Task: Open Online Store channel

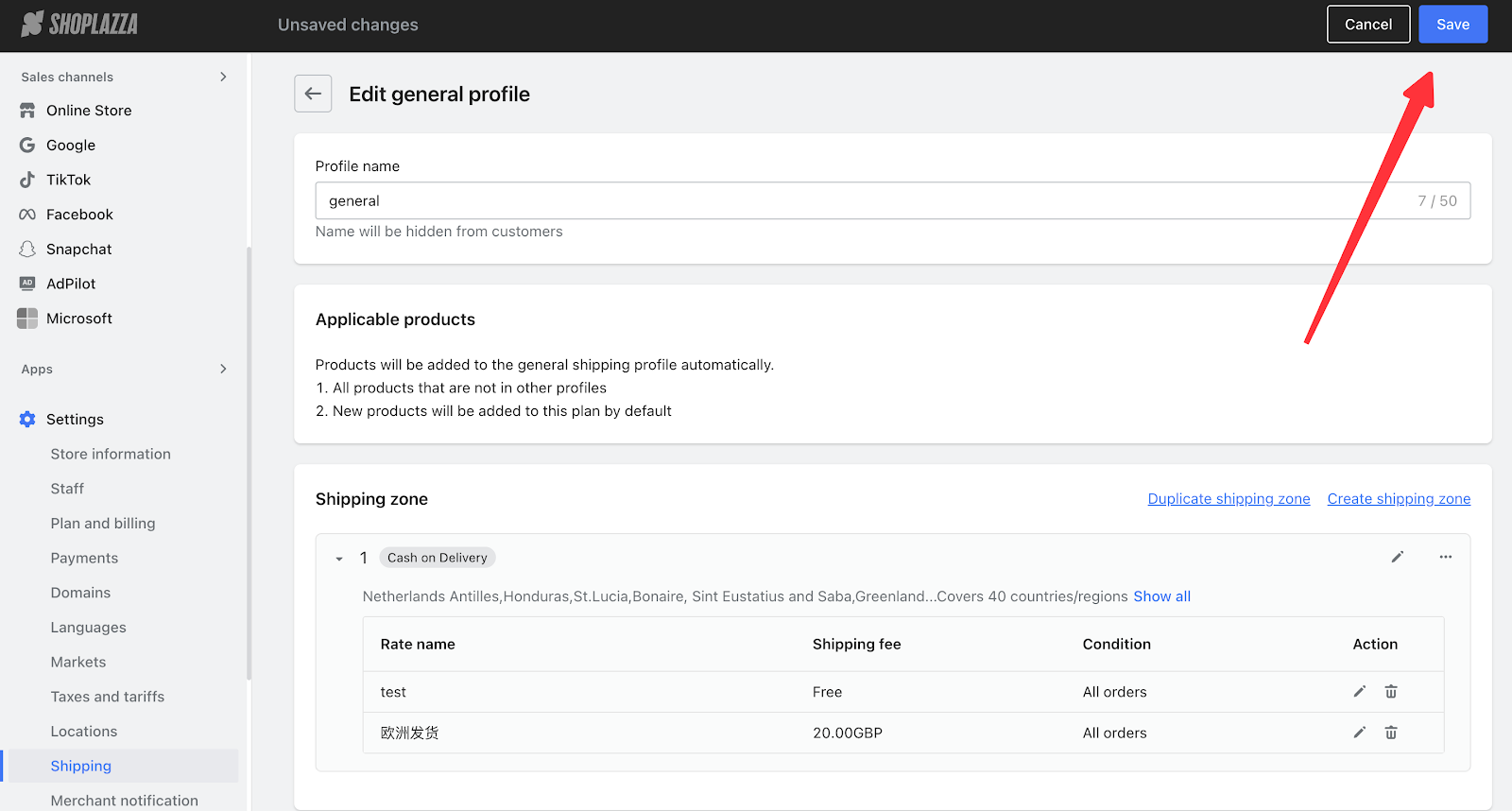Action: tap(89, 111)
